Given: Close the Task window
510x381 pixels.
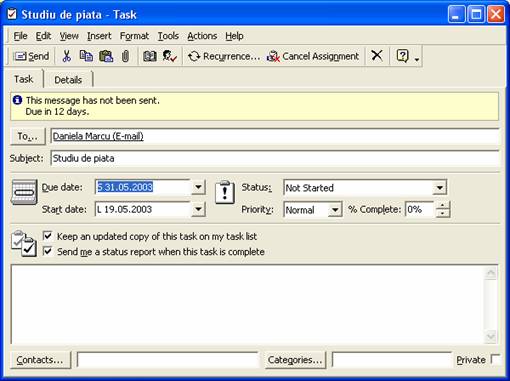Looking at the screenshot, I should (496, 14).
